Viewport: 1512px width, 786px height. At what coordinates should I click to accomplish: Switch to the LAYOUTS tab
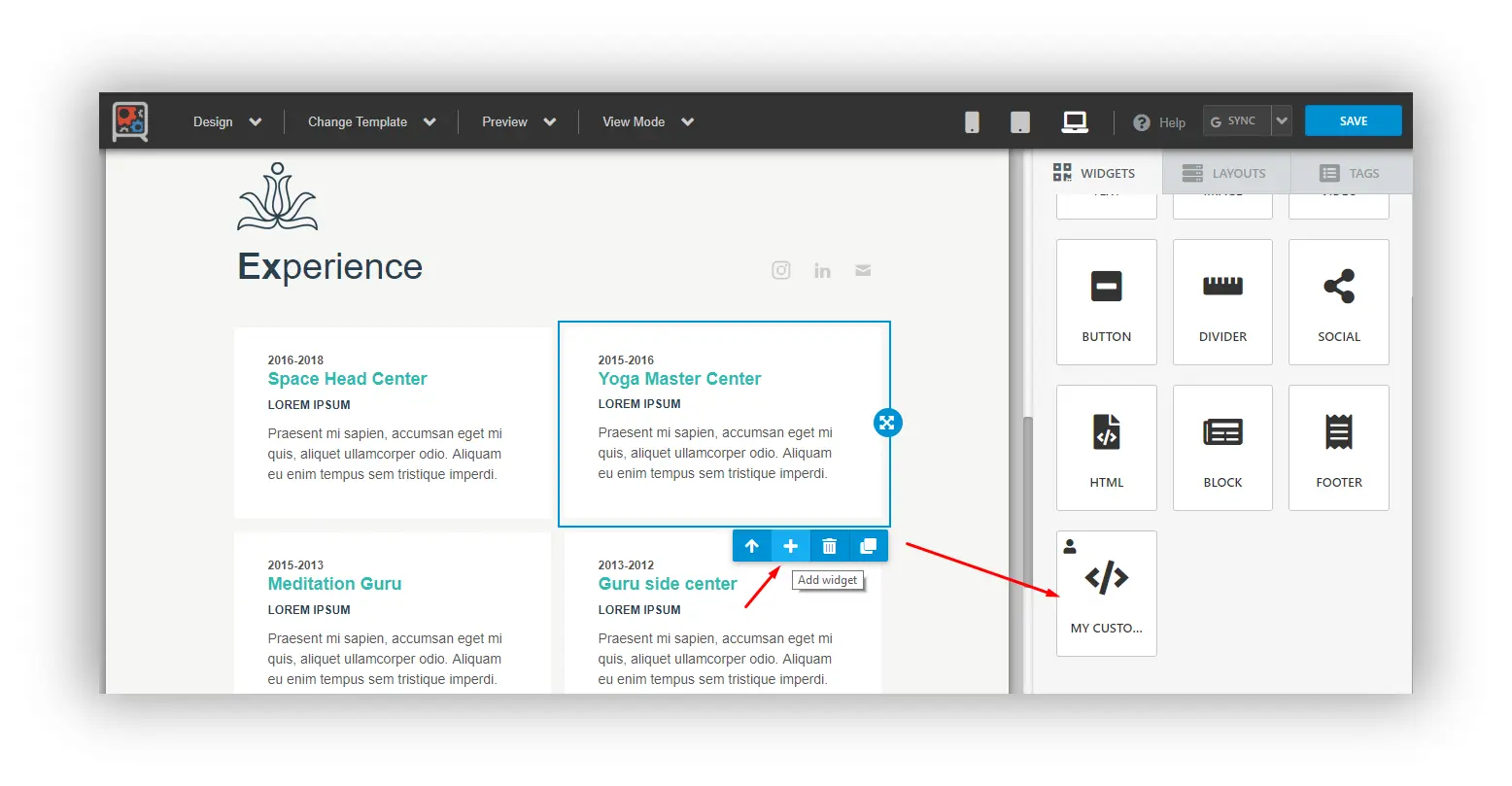pyautogui.click(x=1224, y=173)
